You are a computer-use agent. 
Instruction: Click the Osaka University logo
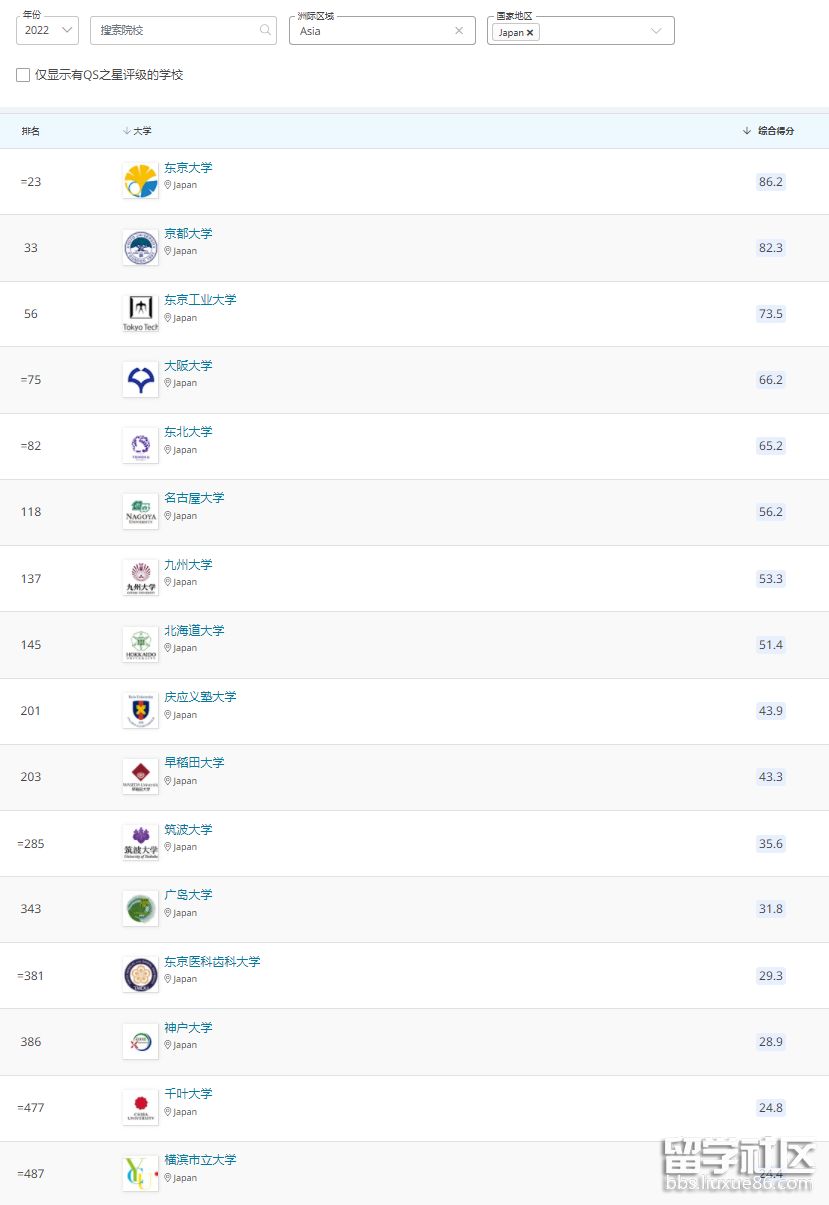point(140,379)
